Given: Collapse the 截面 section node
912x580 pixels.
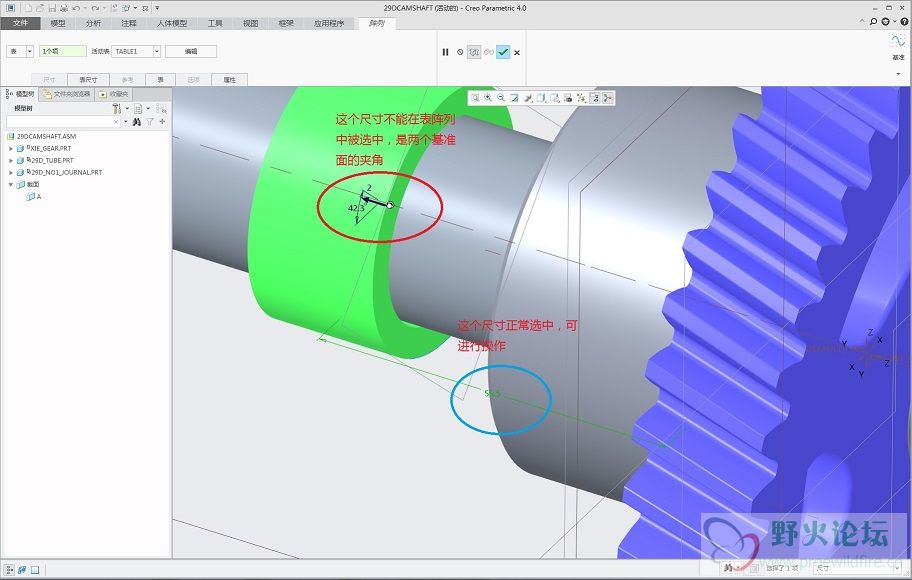Looking at the screenshot, I should point(10,184).
